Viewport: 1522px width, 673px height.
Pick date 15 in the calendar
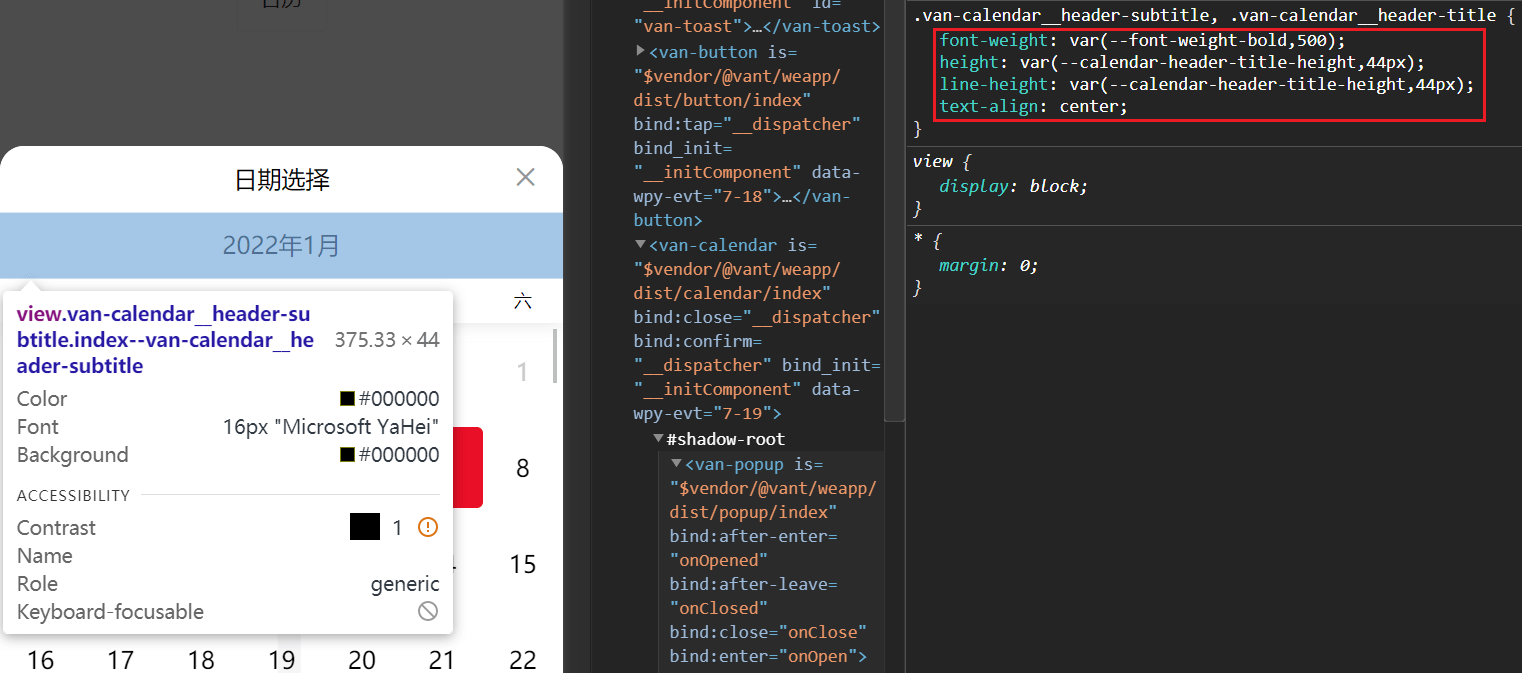tap(523, 564)
